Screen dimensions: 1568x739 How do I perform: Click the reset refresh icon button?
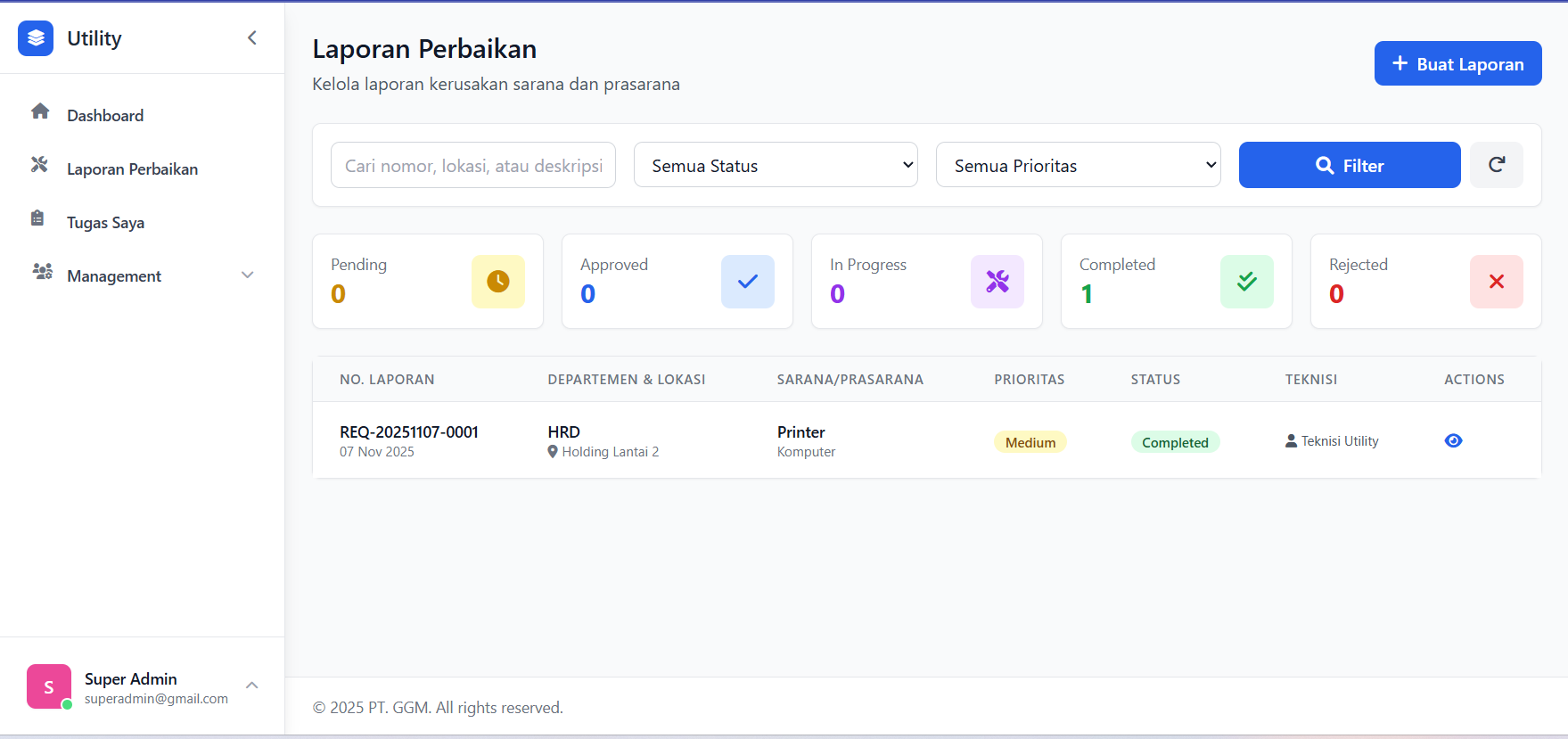(x=1497, y=165)
